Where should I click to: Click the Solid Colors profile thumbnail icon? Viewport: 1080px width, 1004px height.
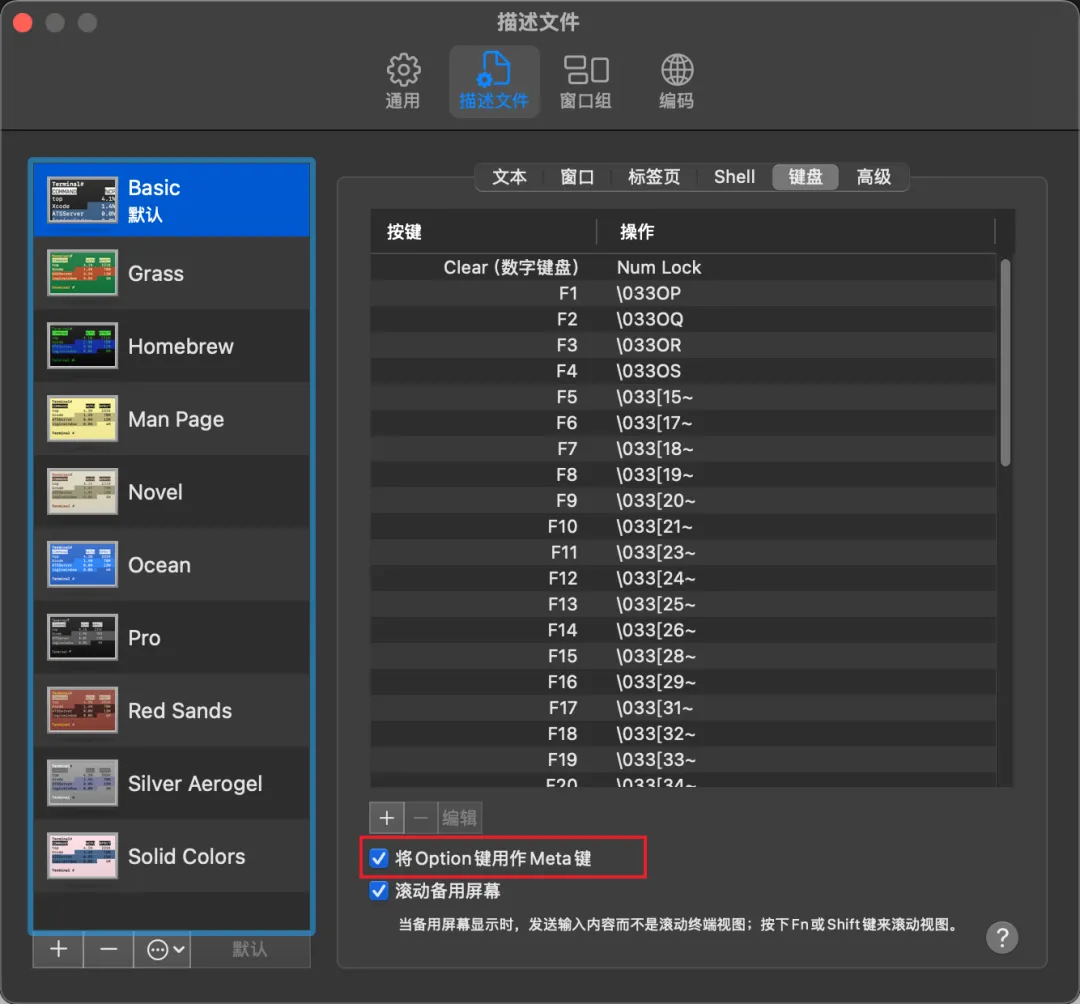pos(82,856)
